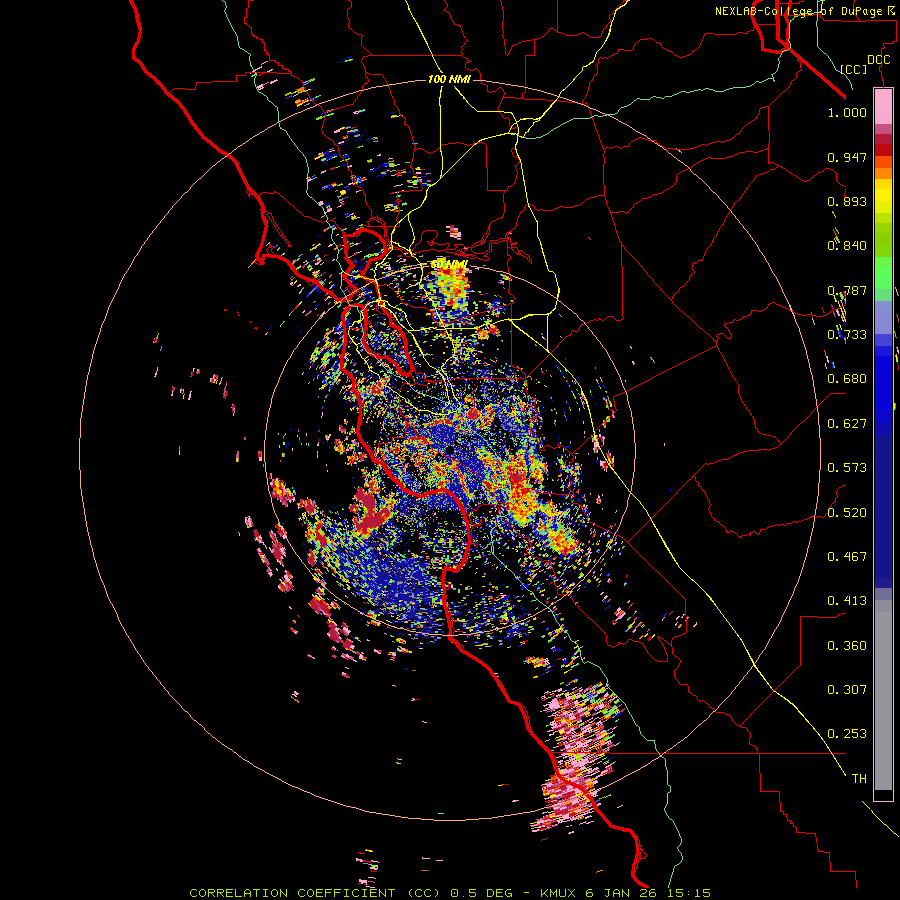
Task: Select the 0.573 legend value
Action: 847,468
